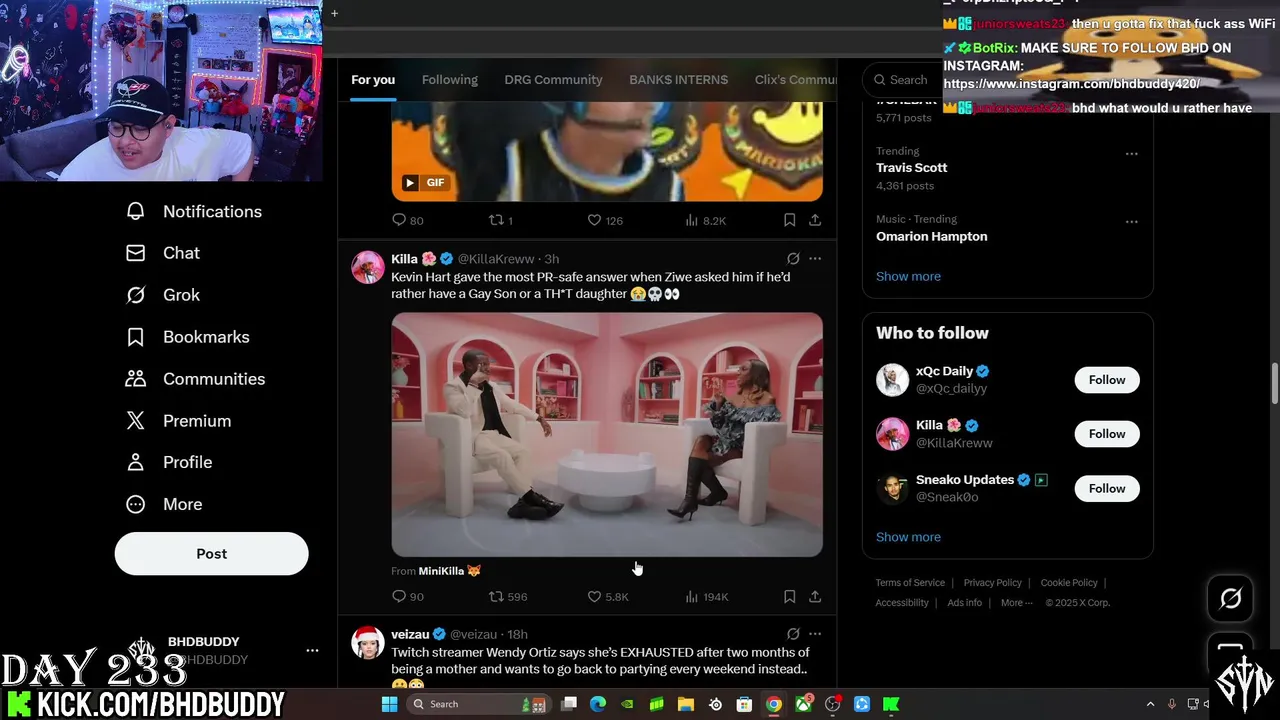Open the Accessibility link
The height and width of the screenshot is (720, 1280).
pyautogui.click(x=902, y=603)
